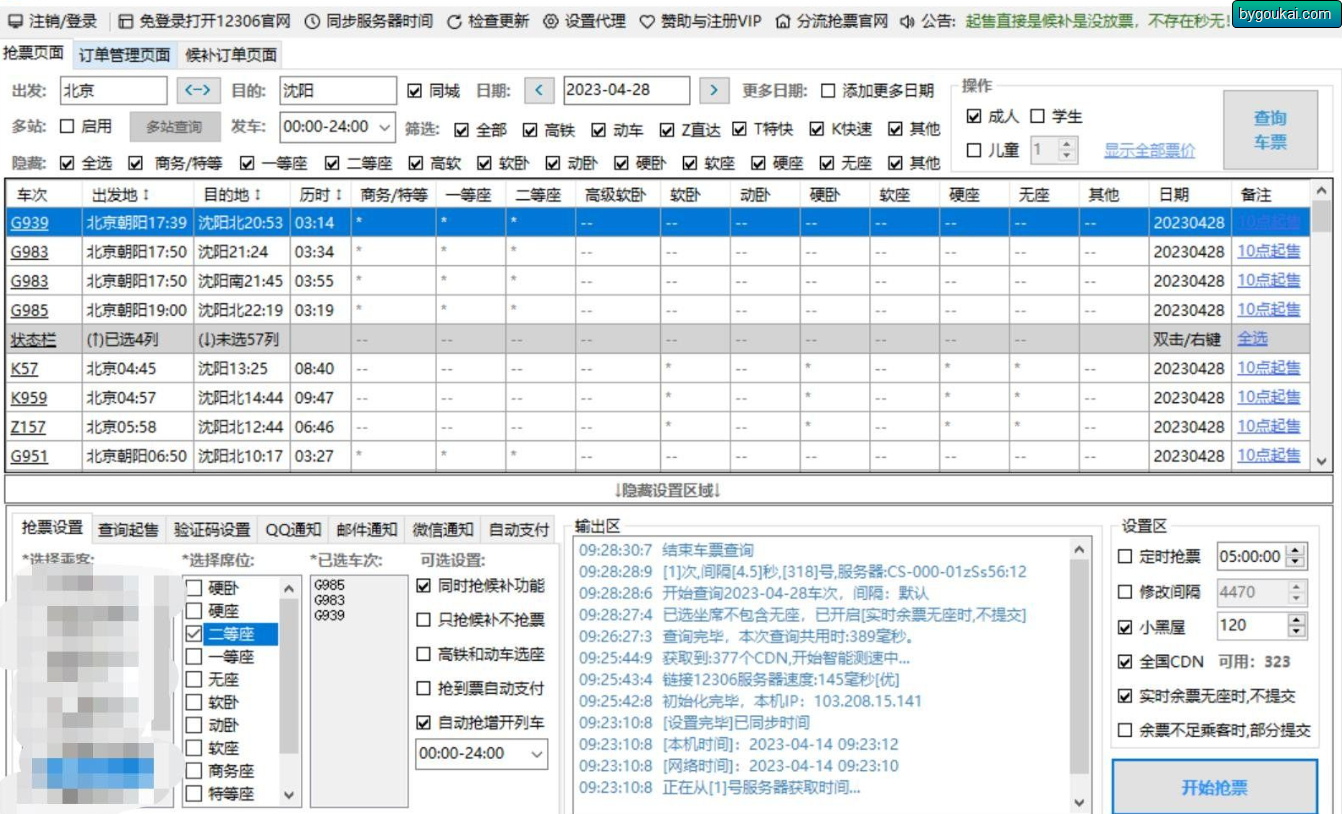Check 抢到票自动支付 option
1342x814 pixels.
point(424,688)
